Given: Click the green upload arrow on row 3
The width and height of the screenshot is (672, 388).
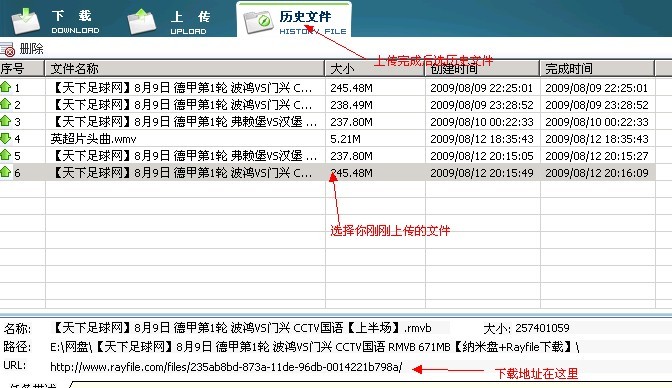Looking at the screenshot, I should (x=6, y=121).
